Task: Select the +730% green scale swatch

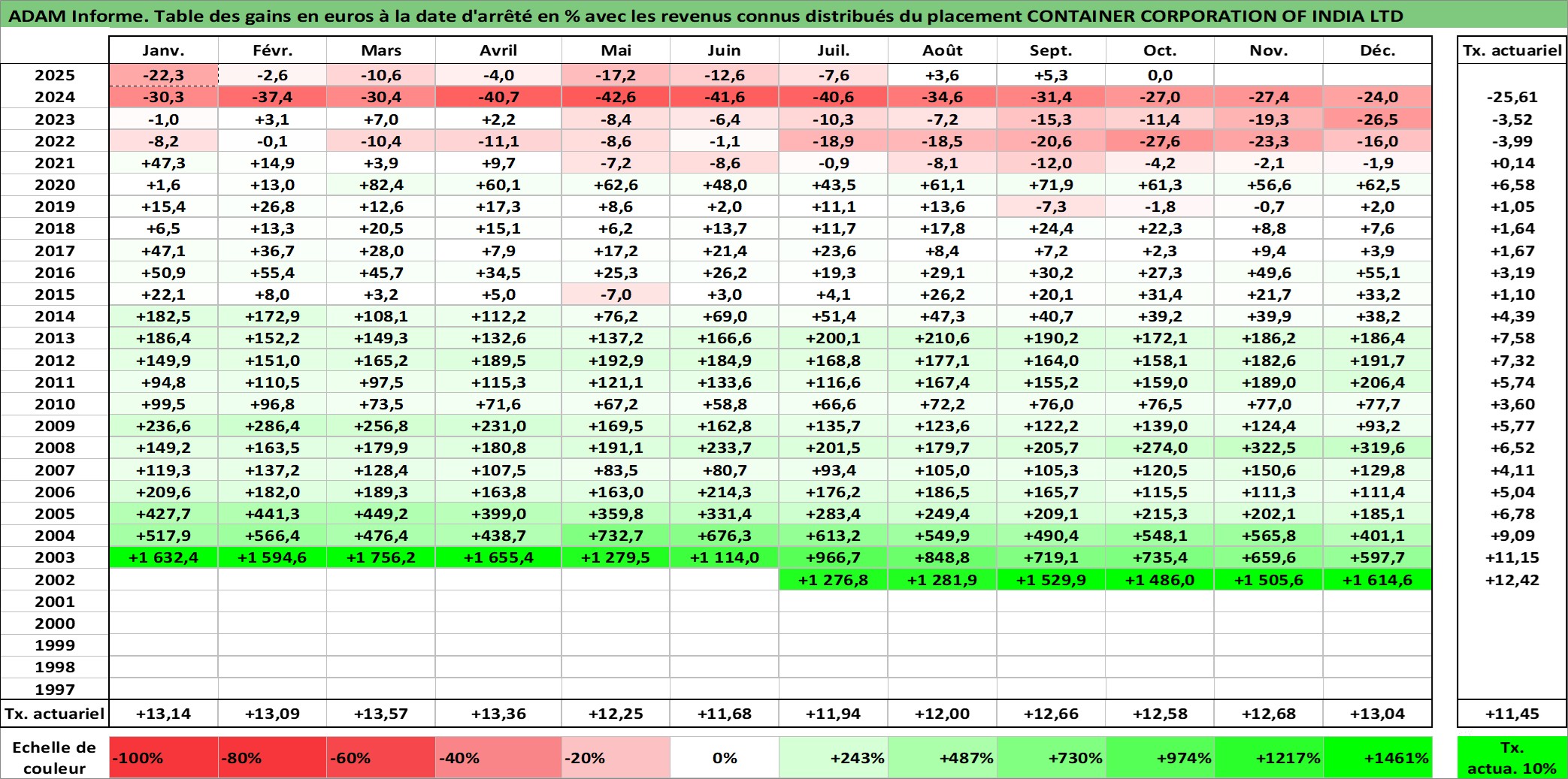Action: click(x=1051, y=757)
